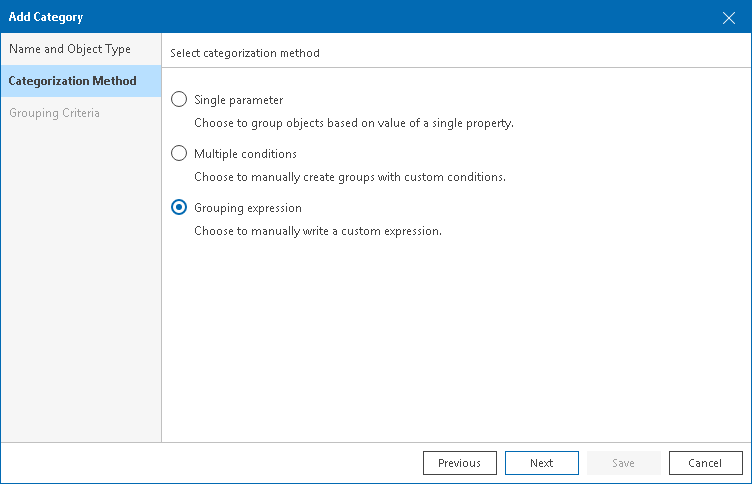The height and width of the screenshot is (484, 752).
Task: Select the Single parameter radio button
Action: tap(179, 100)
